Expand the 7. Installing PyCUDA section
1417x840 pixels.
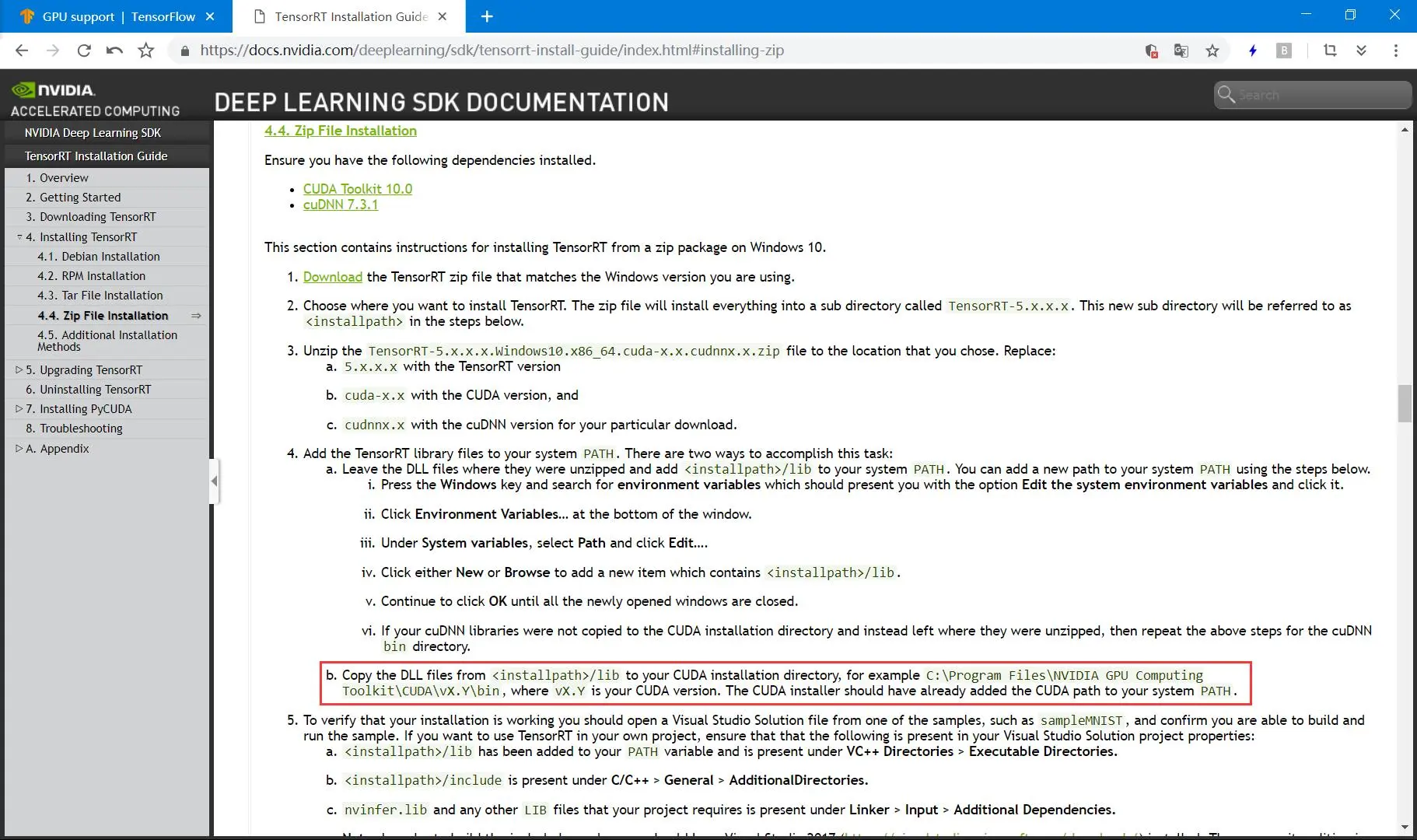(19, 408)
